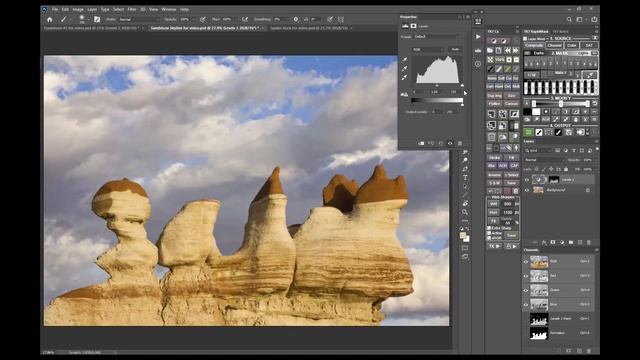The width and height of the screenshot is (640, 360).
Task: Delete layer trash icon in Layers panel
Action: click(x=589, y=242)
